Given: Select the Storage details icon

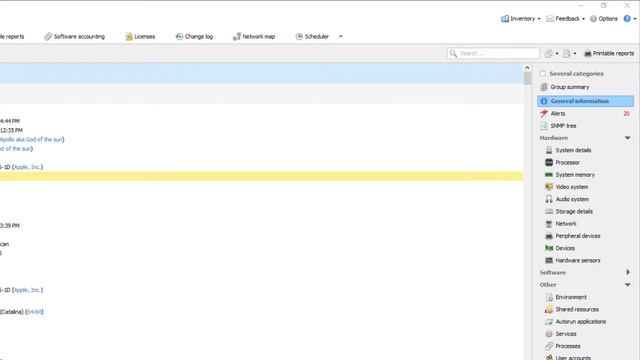Looking at the screenshot, I should 549,211.
